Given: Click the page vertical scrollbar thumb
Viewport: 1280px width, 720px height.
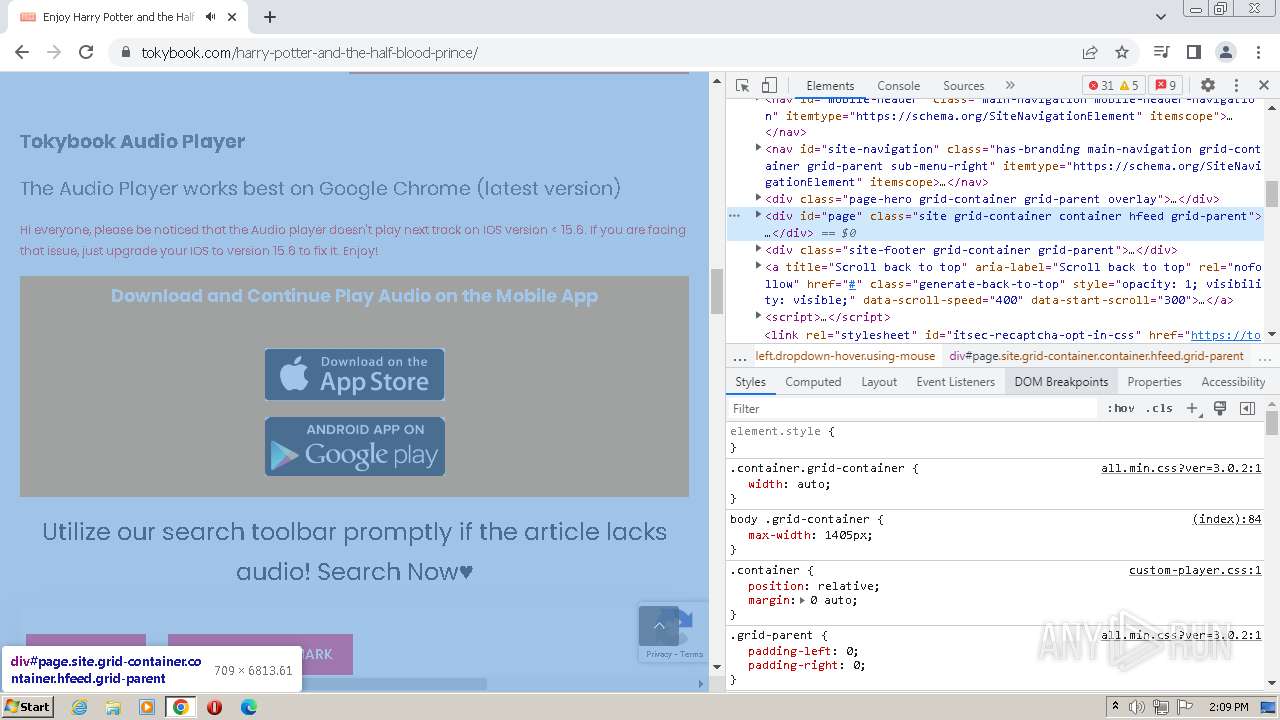Looking at the screenshot, I should click(x=716, y=291).
